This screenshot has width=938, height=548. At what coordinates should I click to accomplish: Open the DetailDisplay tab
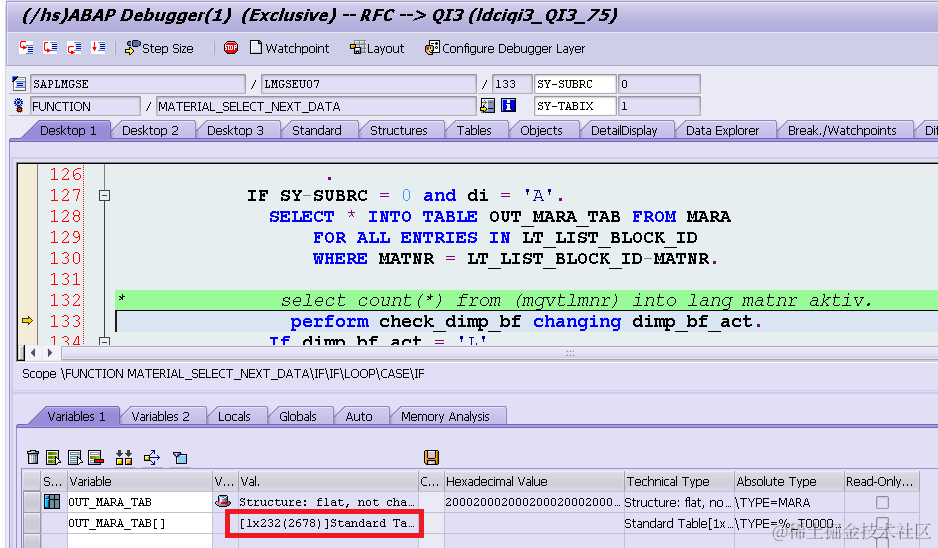[624, 130]
